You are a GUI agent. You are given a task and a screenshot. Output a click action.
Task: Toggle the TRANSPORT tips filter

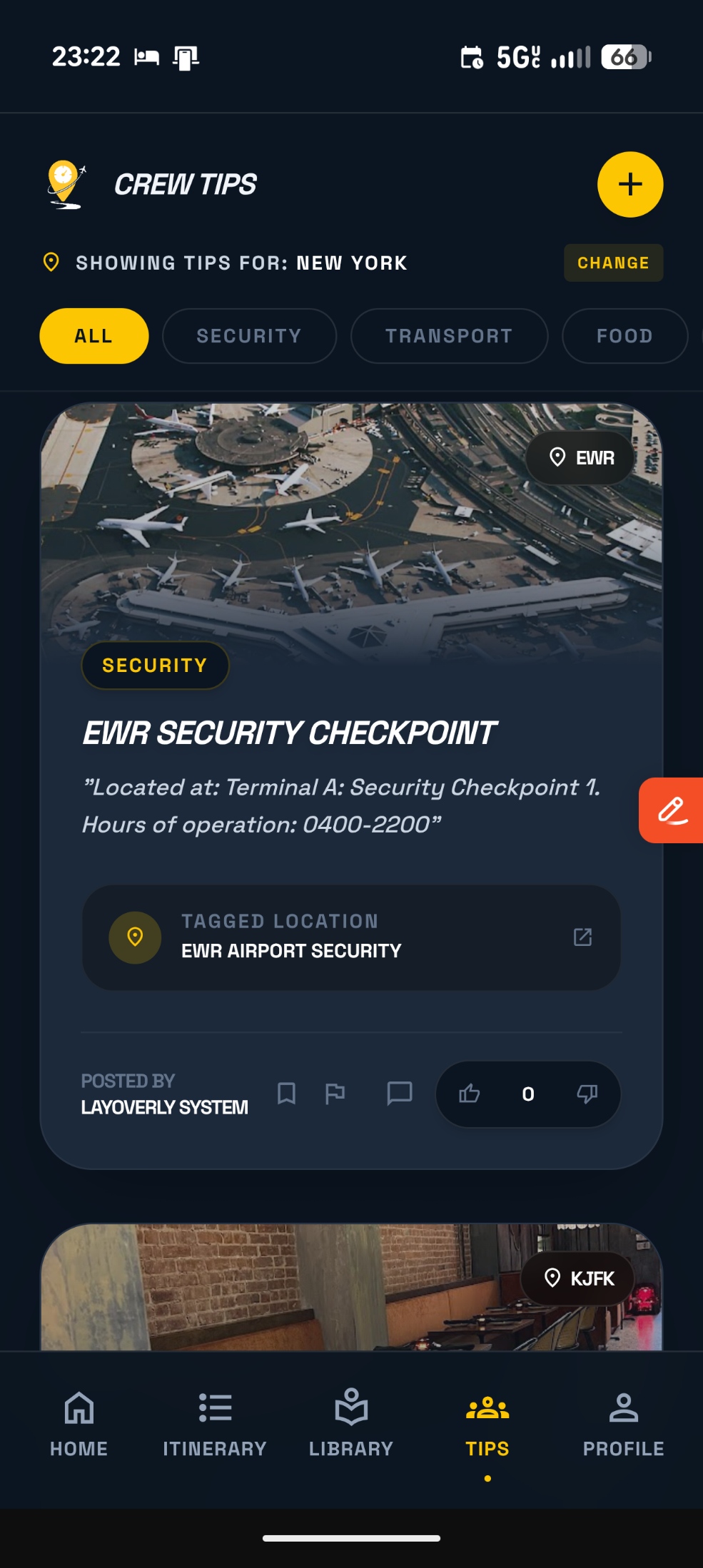click(x=449, y=335)
